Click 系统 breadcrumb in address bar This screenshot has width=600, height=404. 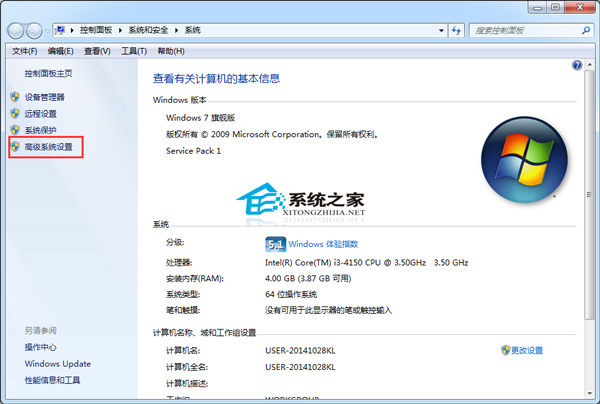click(x=192, y=30)
